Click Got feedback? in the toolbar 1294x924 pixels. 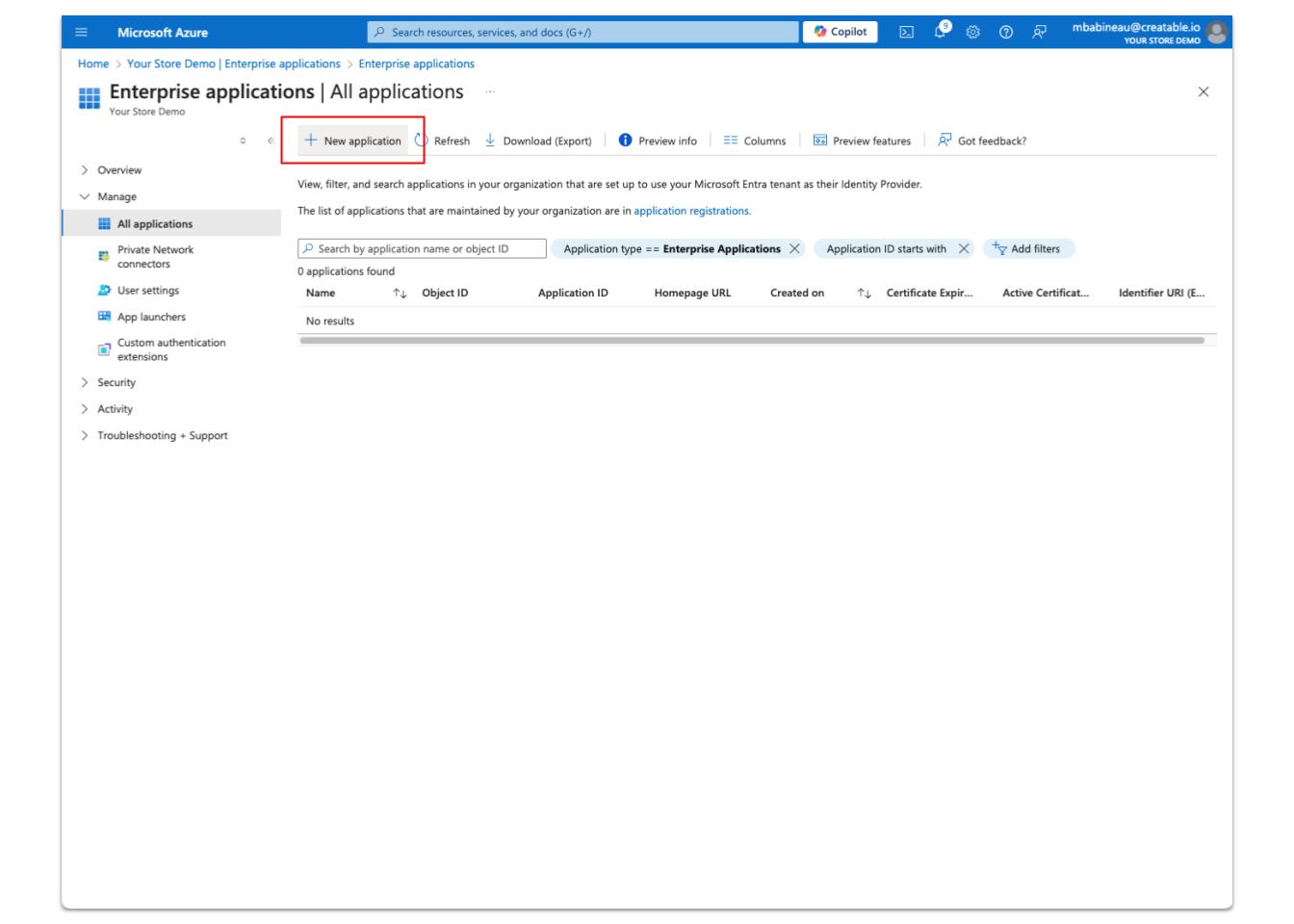click(982, 141)
